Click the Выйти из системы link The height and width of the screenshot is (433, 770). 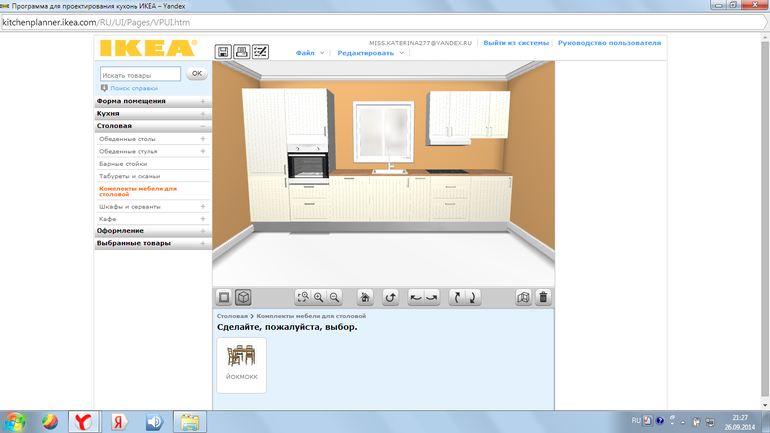(x=515, y=43)
